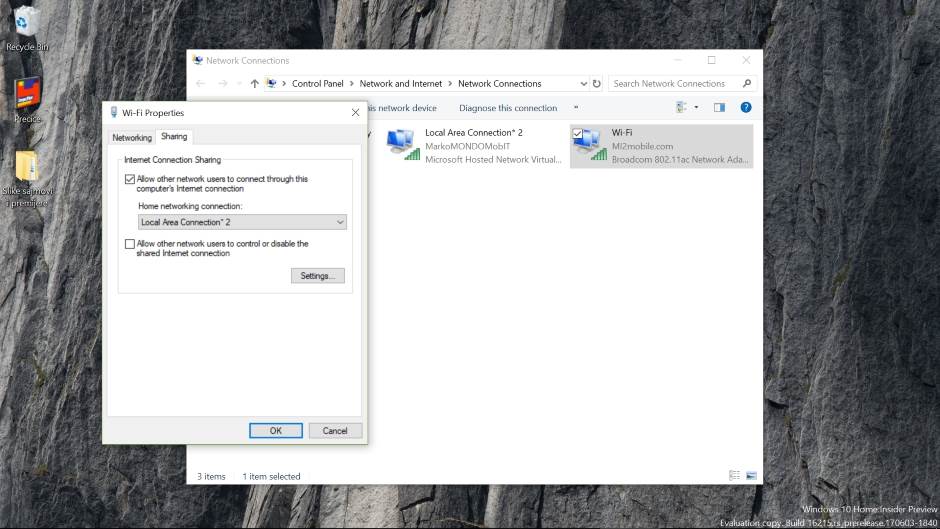Toggle the preview pane icon
This screenshot has width=940, height=529.
(719, 108)
